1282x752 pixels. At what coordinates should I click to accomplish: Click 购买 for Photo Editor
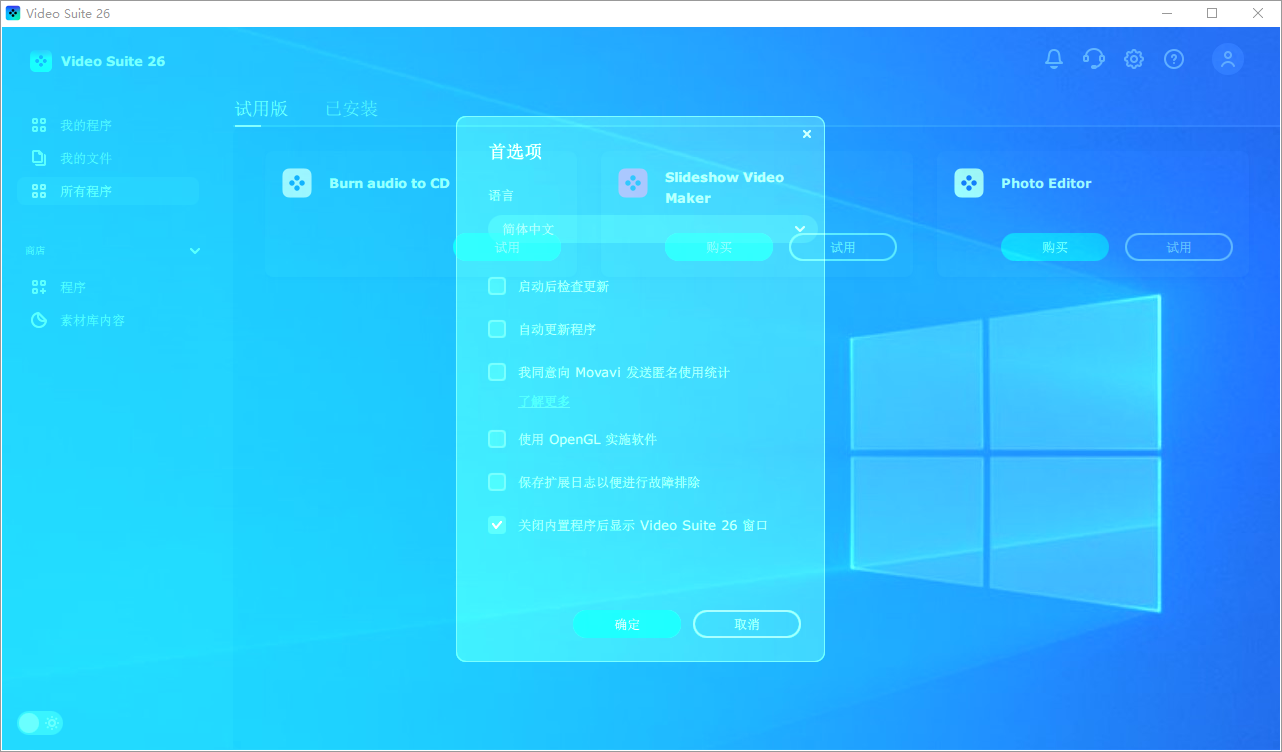point(1055,247)
